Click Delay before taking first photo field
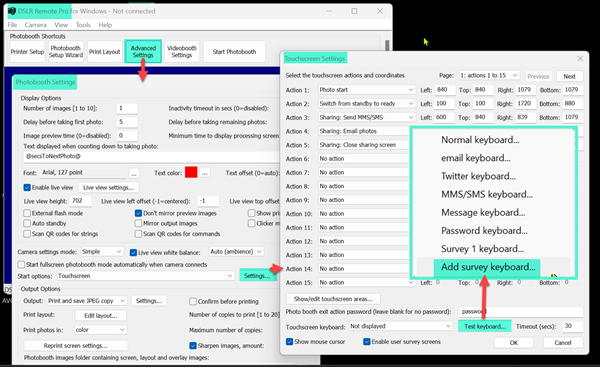Image resolution: width=600 pixels, height=367 pixels. 127,122
